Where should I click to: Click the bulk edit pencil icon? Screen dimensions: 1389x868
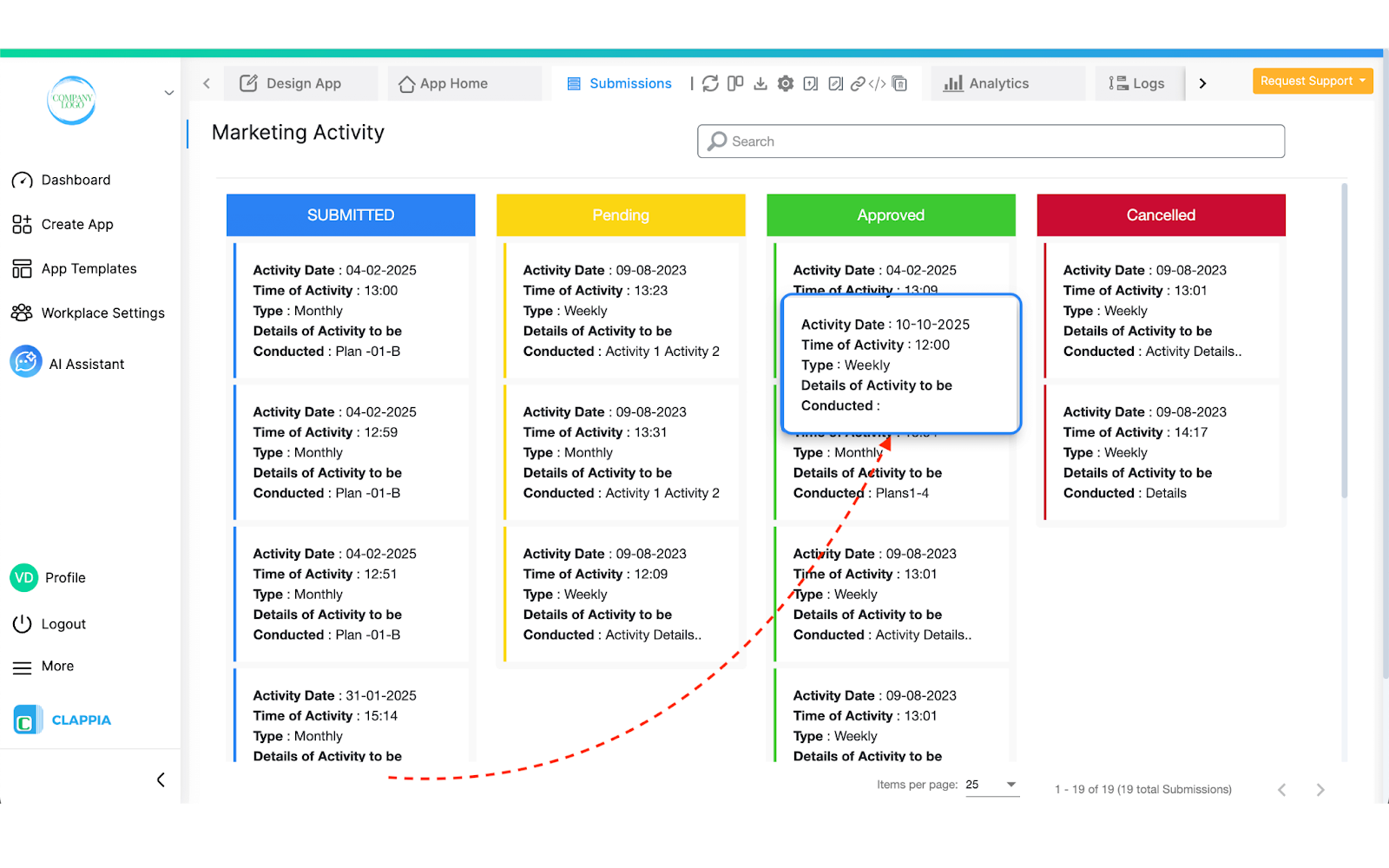pyautogui.click(x=835, y=83)
